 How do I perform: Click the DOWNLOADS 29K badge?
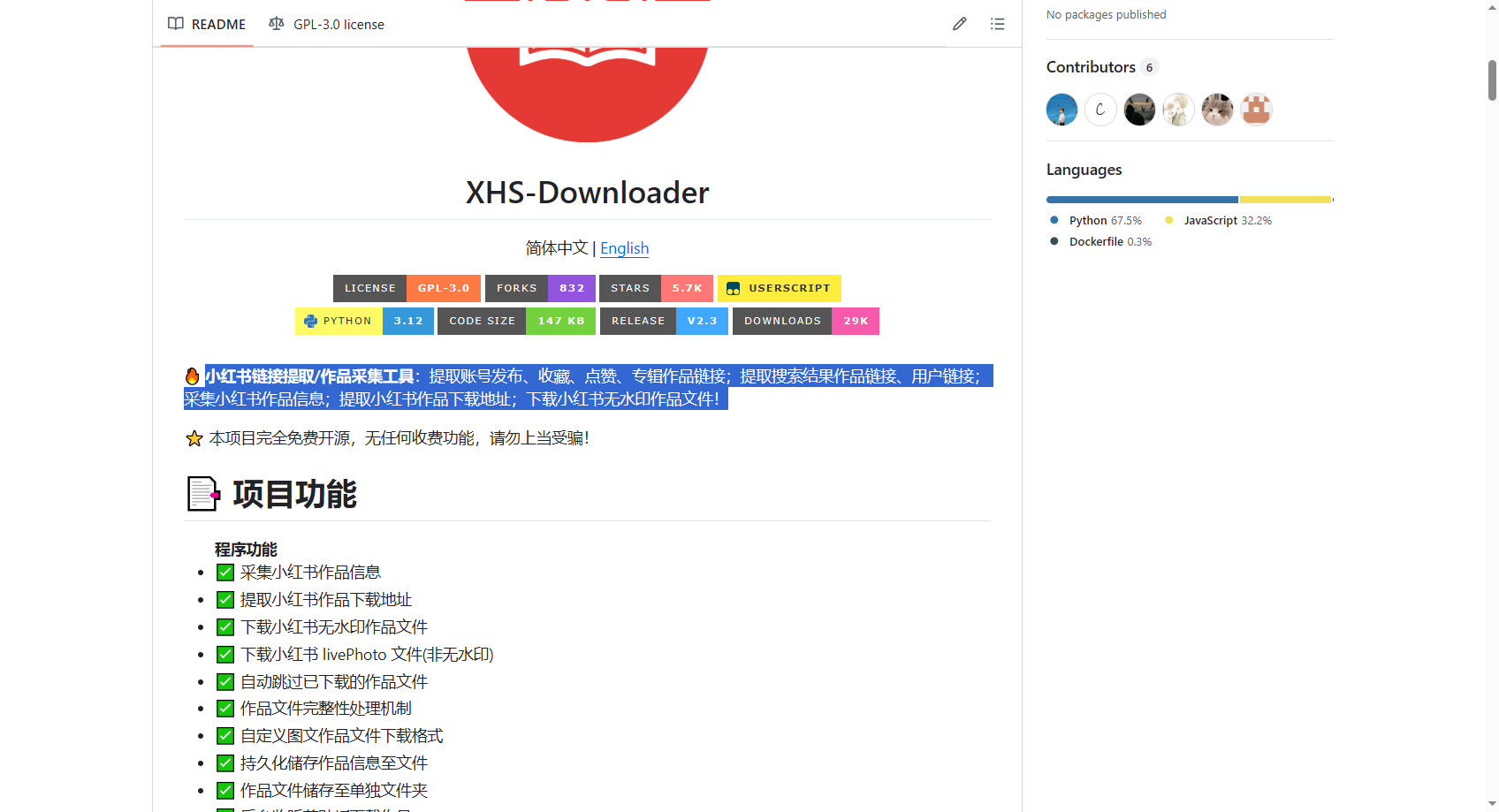tap(806, 321)
